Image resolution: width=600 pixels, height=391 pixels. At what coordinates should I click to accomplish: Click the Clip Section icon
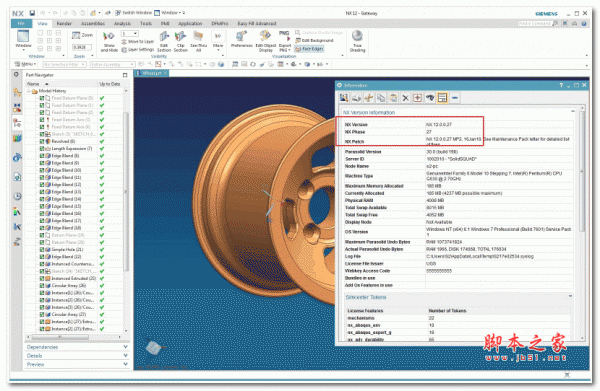point(181,42)
